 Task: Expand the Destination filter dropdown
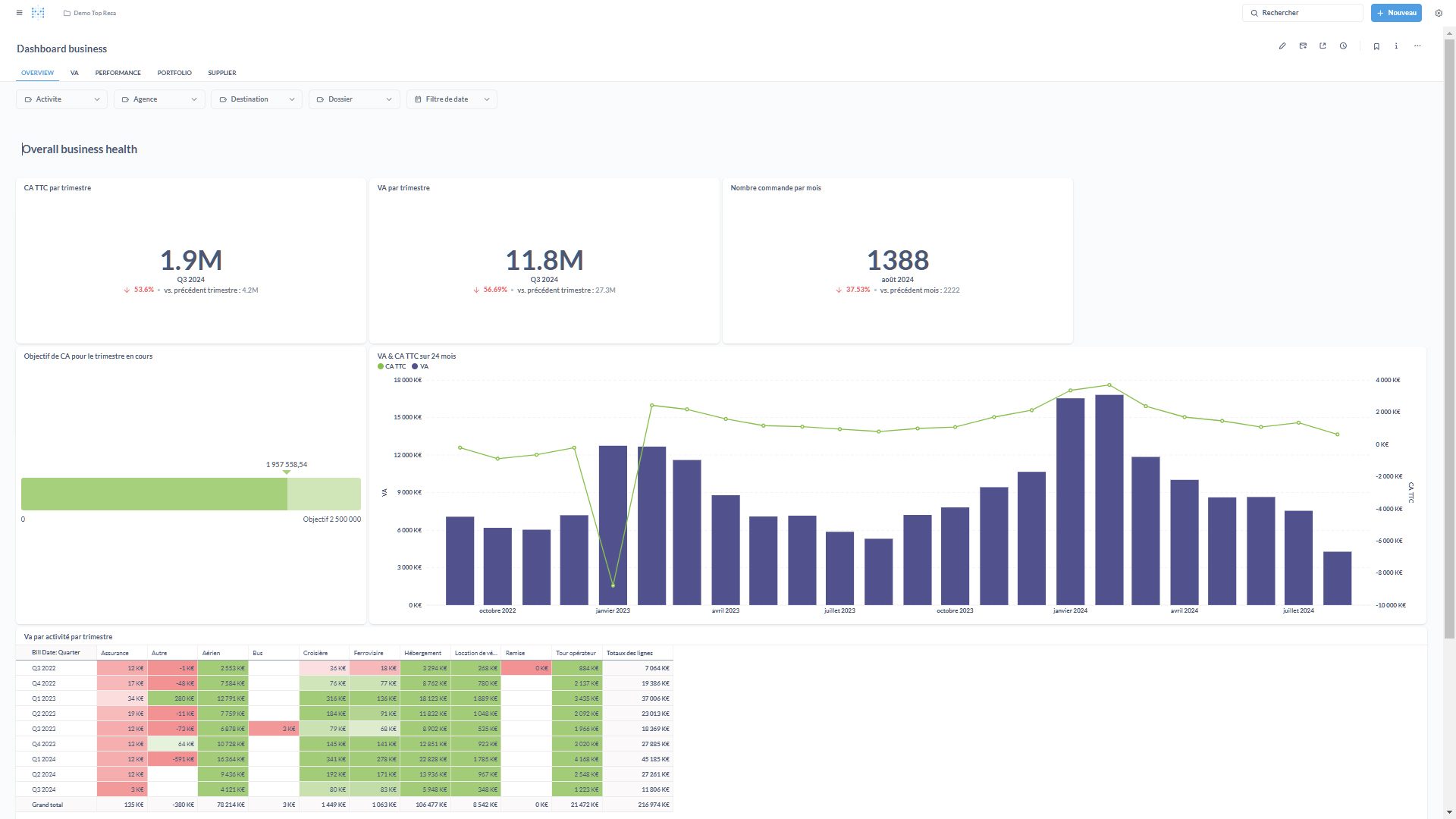(256, 99)
